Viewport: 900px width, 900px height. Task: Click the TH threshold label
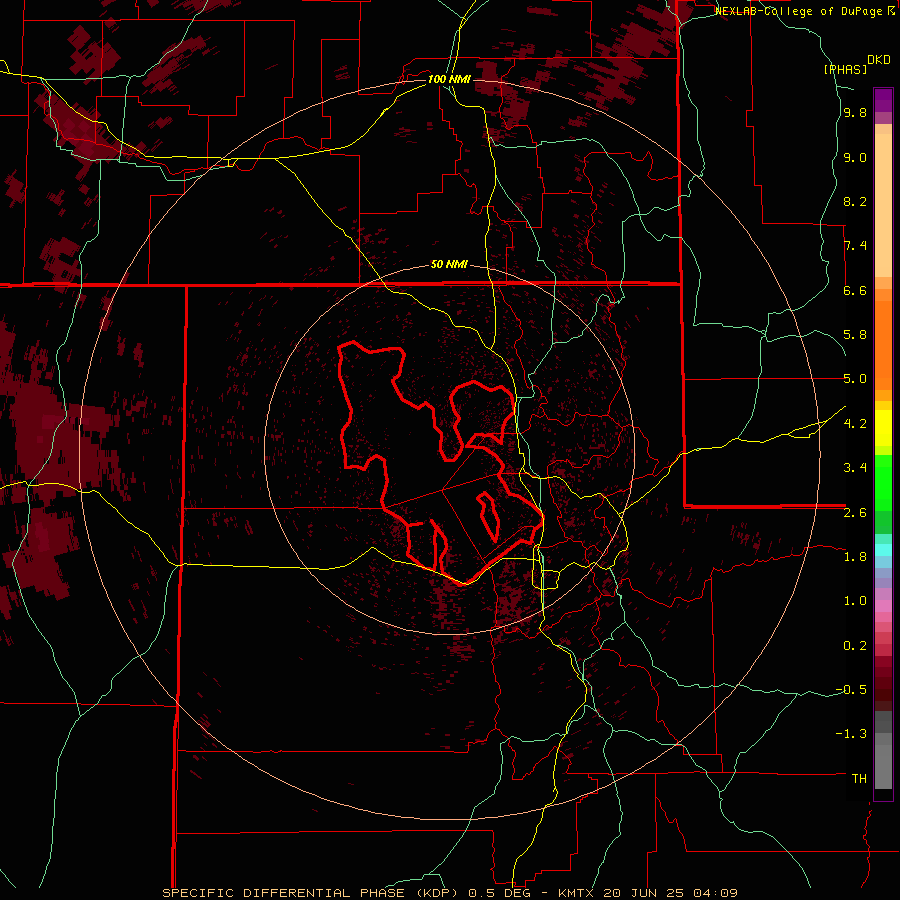(859, 779)
